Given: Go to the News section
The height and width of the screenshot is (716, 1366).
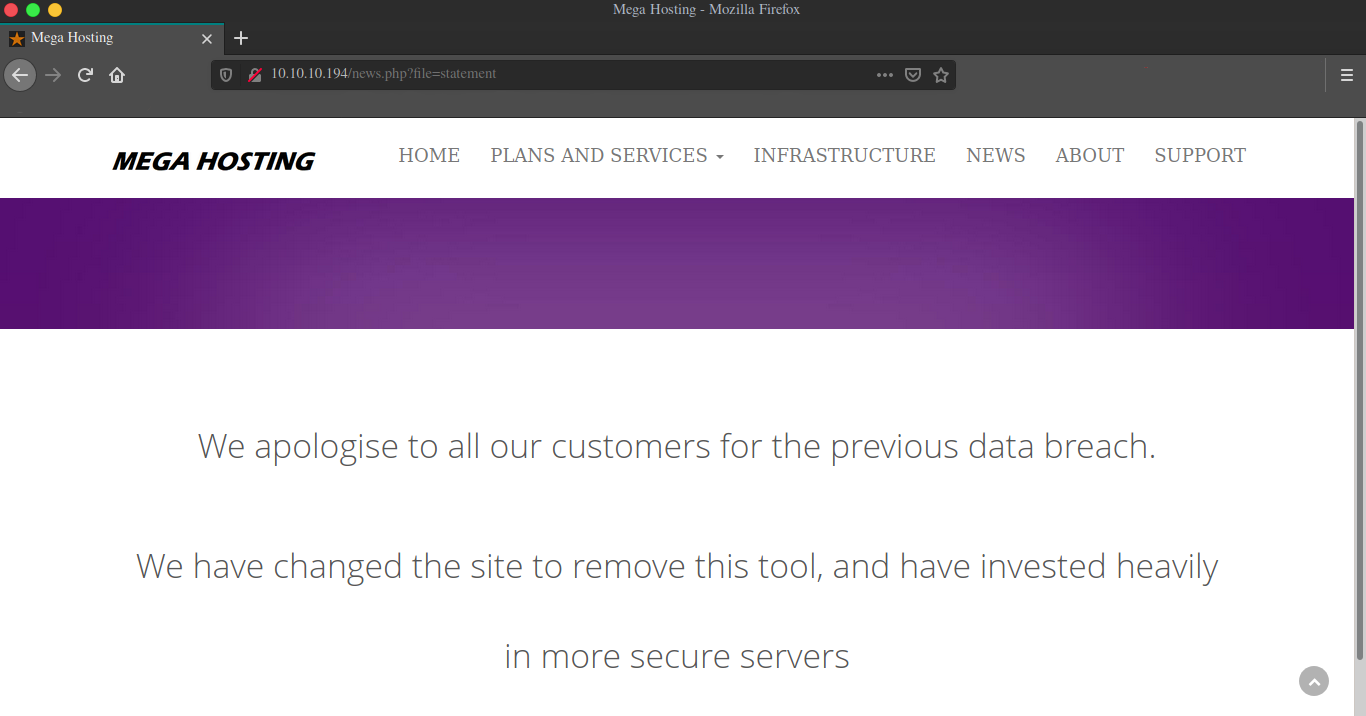Looking at the screenshot, I should (x=995, y=155).
